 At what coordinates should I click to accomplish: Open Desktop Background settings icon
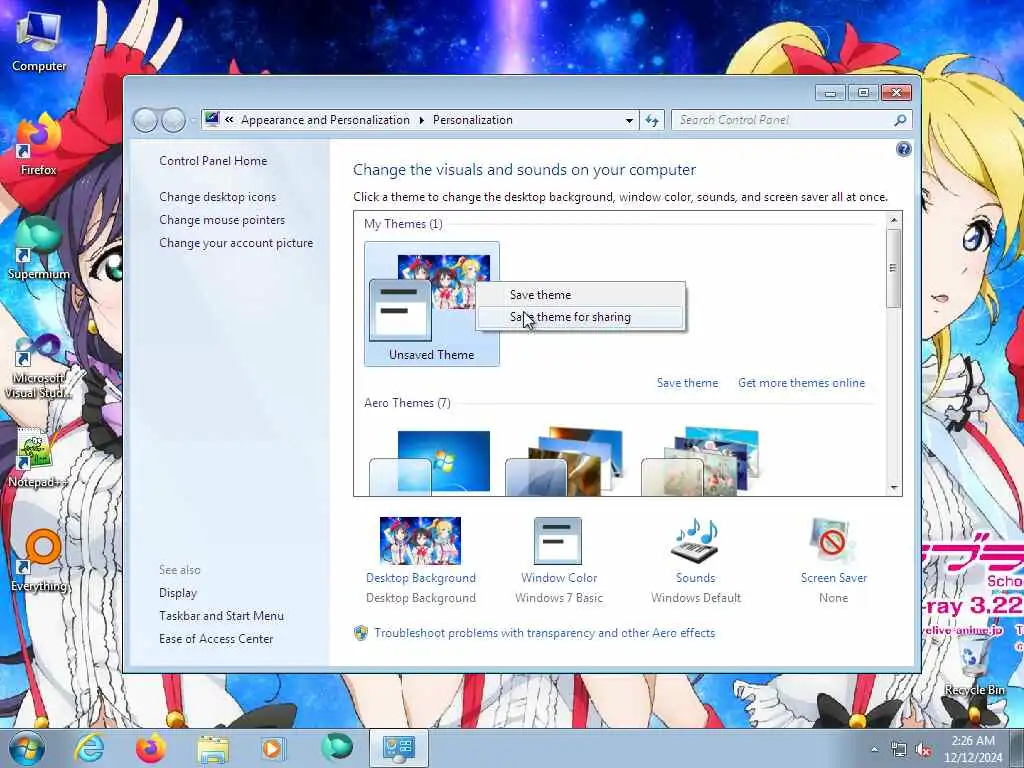(421, 541)
